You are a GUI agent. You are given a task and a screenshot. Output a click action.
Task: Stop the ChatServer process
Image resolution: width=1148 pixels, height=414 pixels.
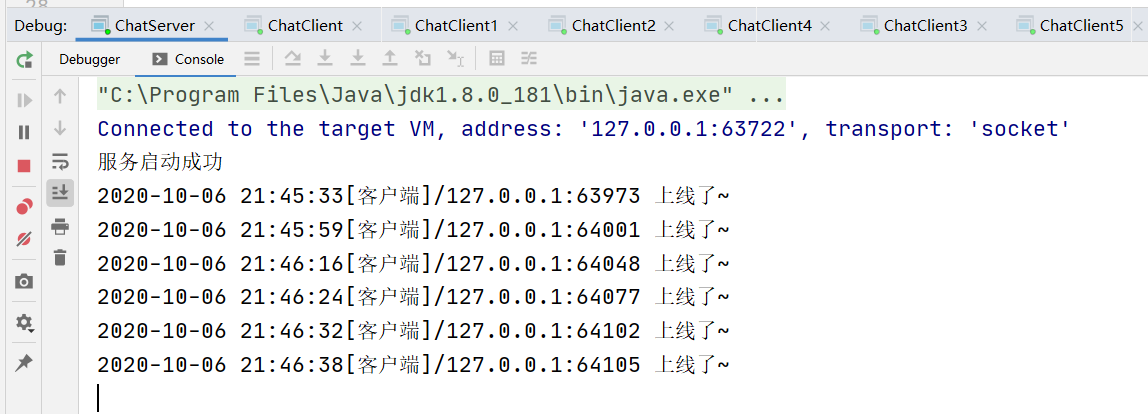pyautogui.click(x=24, y=166)
